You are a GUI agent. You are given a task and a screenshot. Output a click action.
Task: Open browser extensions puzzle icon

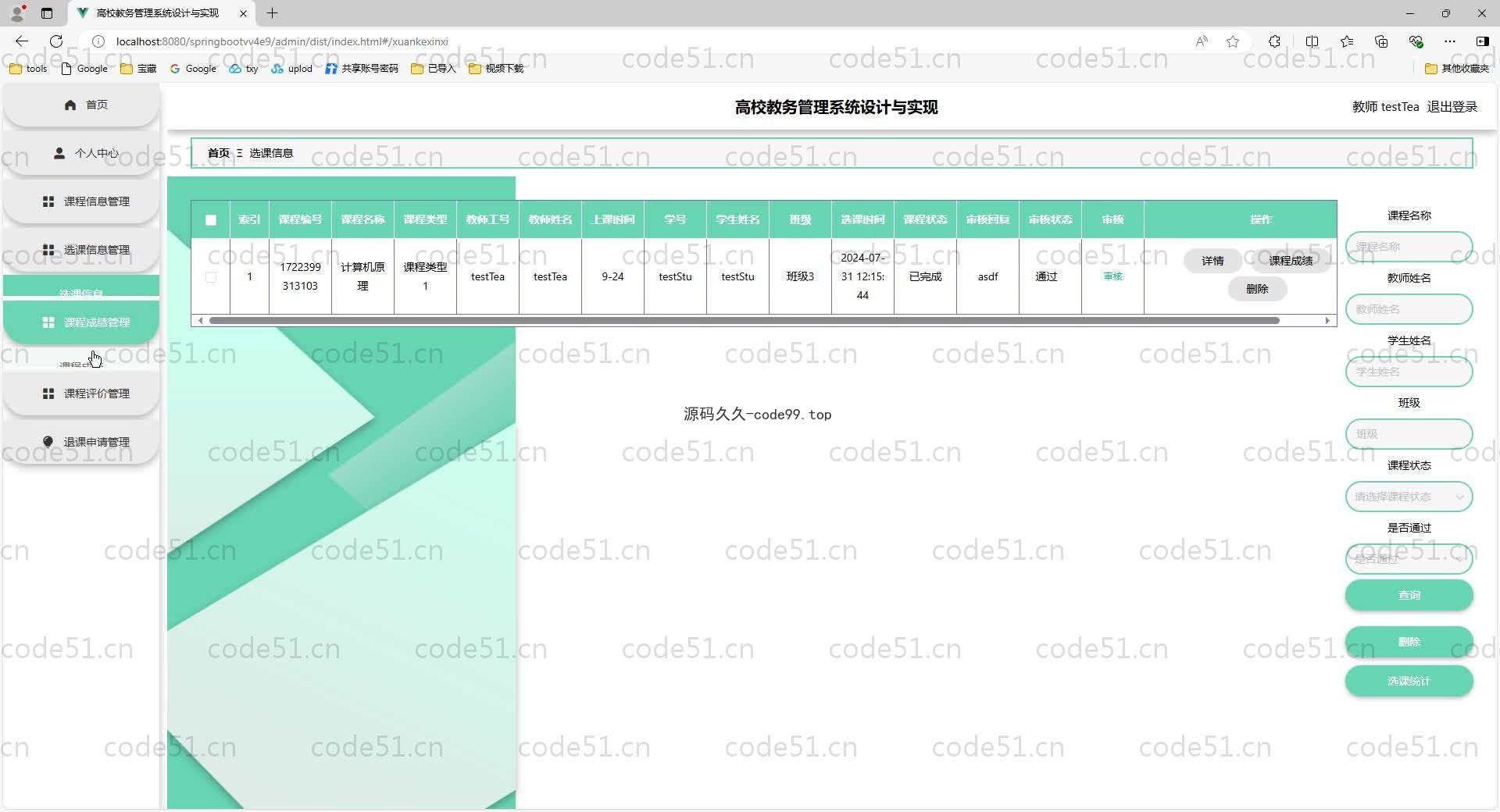coord(1274,41)
